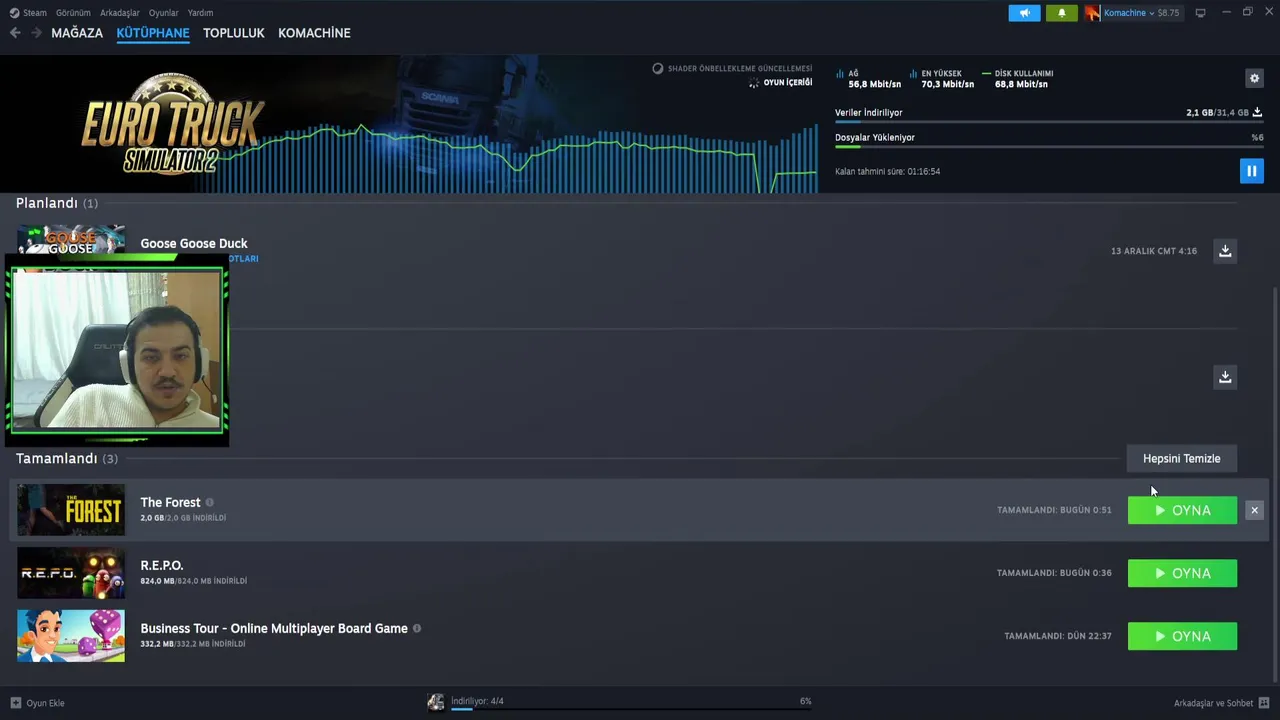Click EN YÜKSEK 70,3 Mbit/sn stat

(x=941, y=79)
